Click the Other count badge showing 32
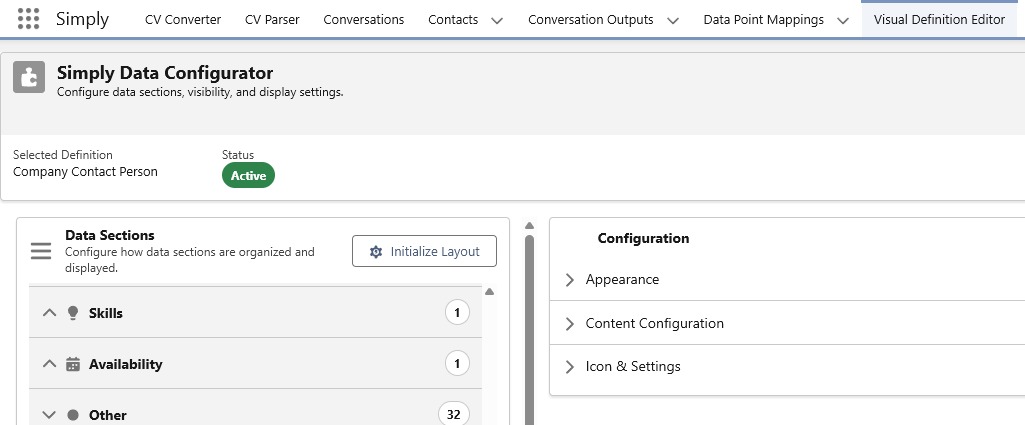 [x=454, y=414]
